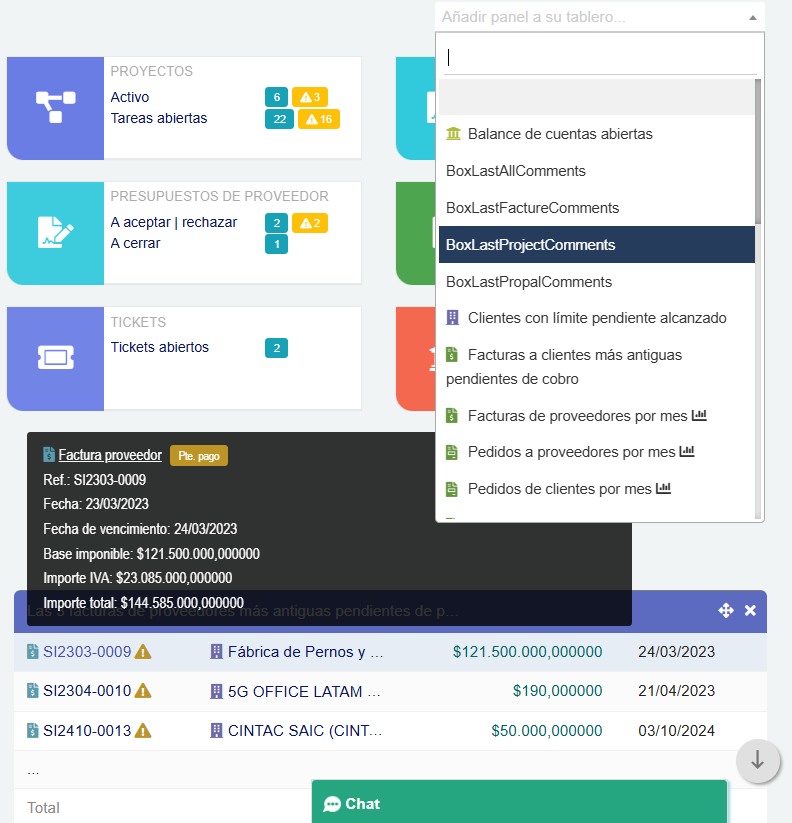Collapse the Añadir panel a su tablero dropdown
Viewport: 792px width, 823px height.
(753, 17)
